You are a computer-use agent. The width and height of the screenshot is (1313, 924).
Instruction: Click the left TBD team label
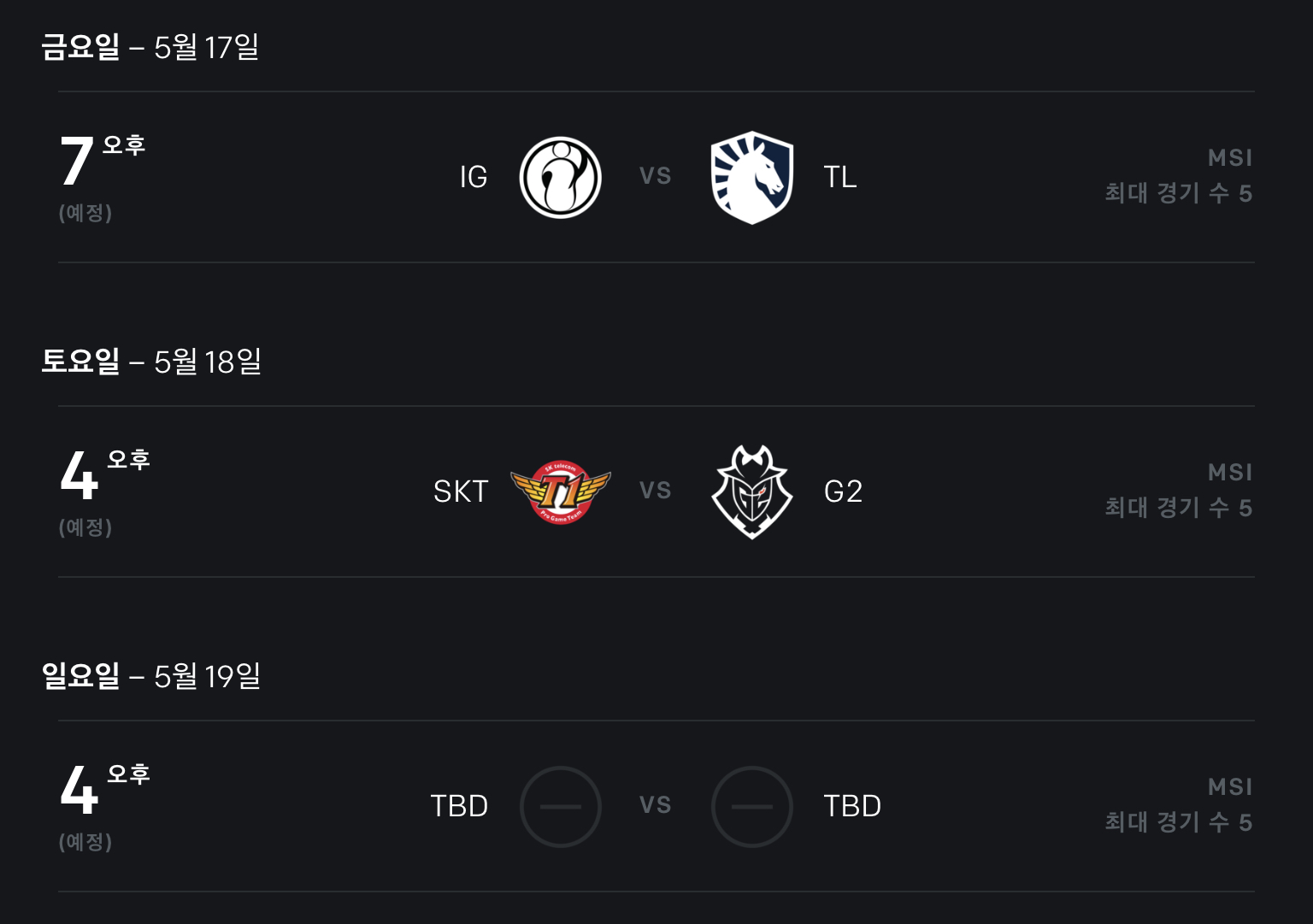459,806
